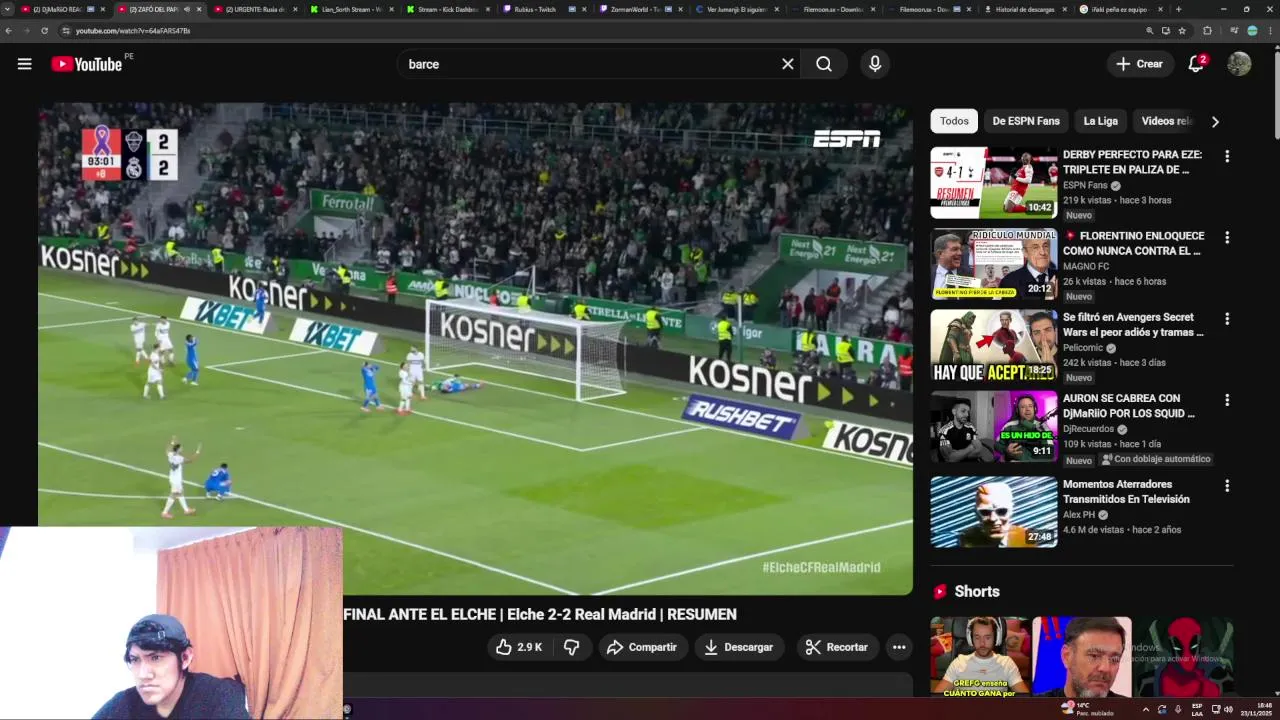1280x720 pixels.
Task: Select the 'De ESPN Fans' chip
Action: [1026, 121]
